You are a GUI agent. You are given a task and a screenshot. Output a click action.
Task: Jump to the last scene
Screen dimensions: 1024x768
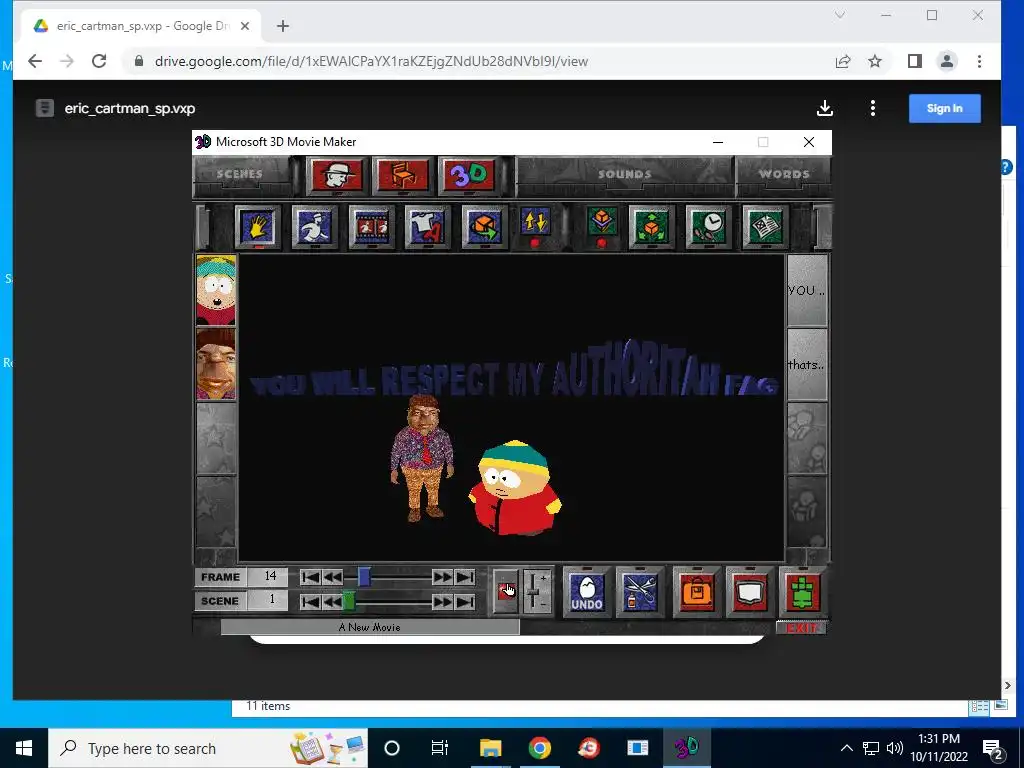coord(464,601)
